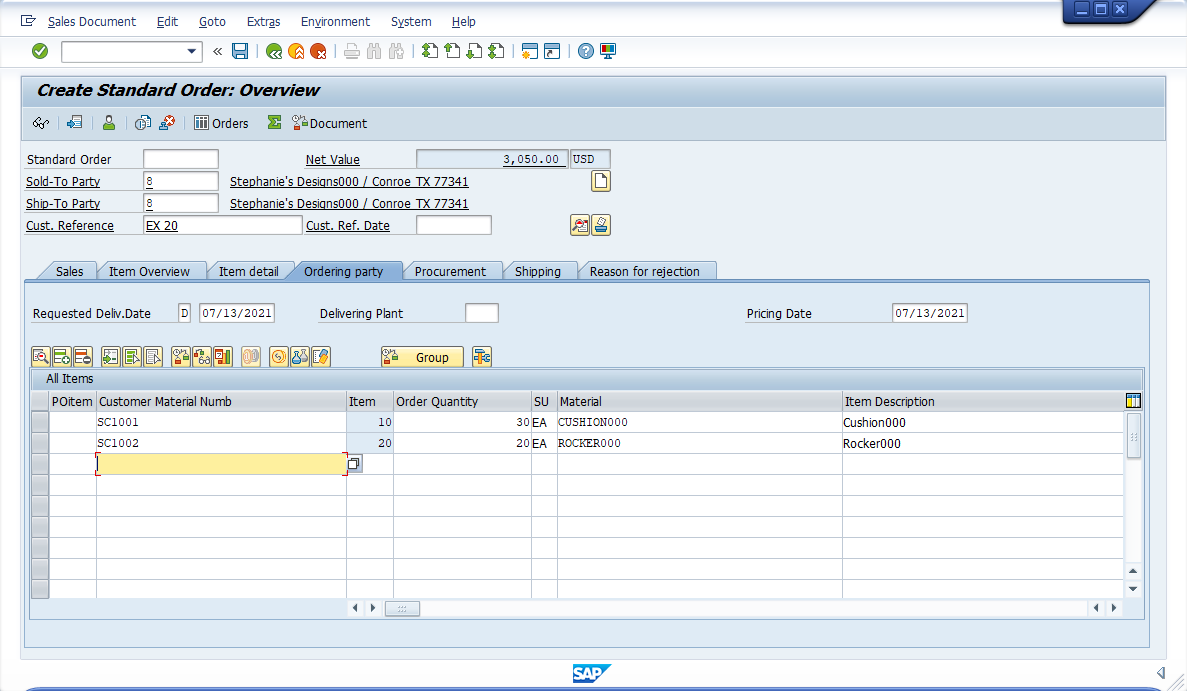Switch to Reason for rejection tab
This screenshot has width=1187, height=691.
click(644, 271)
